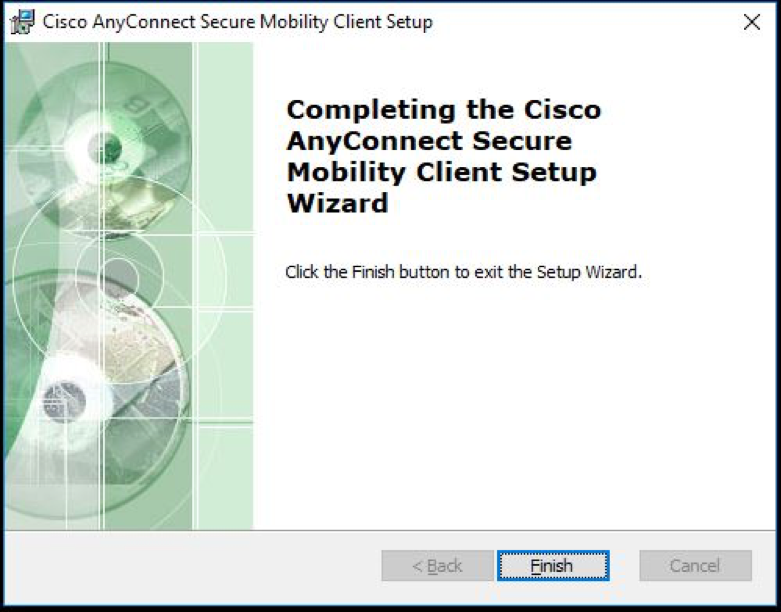Click the "Mobility Client Setup" heading line

coord(441,172)
